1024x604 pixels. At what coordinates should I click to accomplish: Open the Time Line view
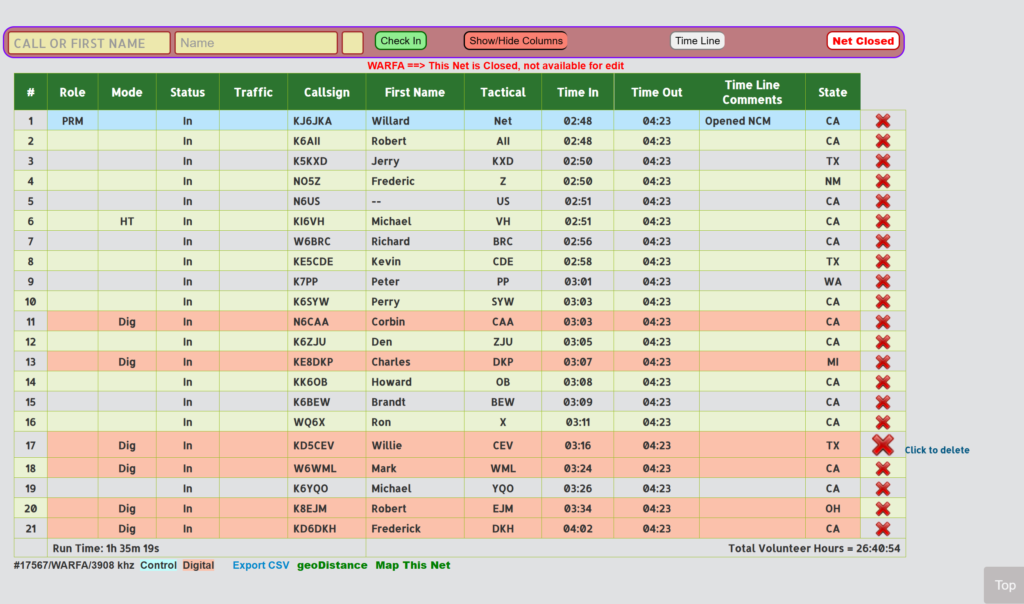[697, 41]
